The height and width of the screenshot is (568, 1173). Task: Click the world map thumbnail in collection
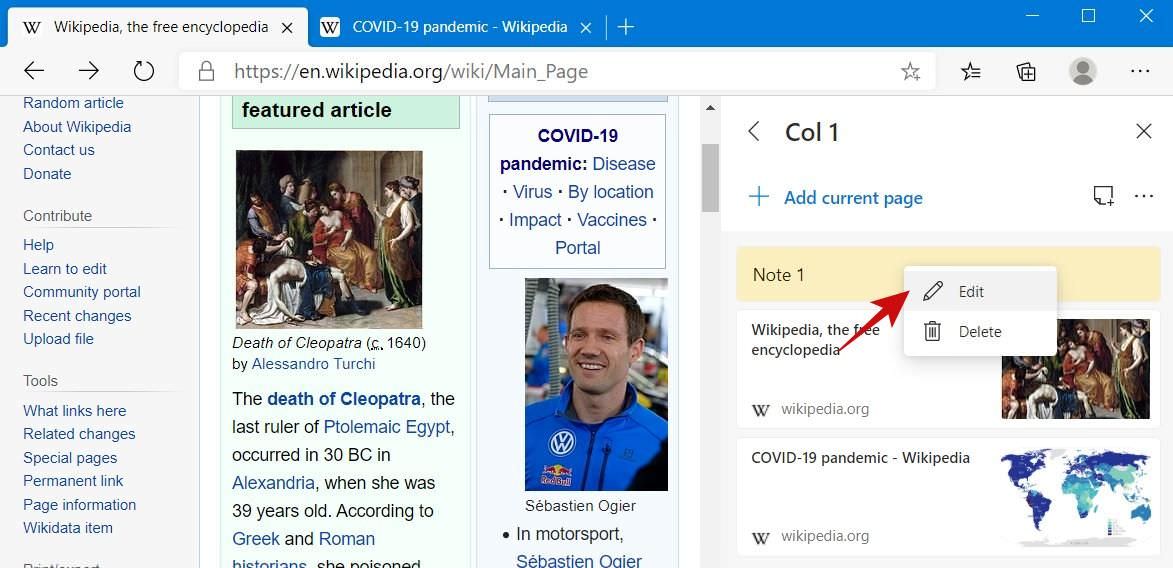1076,497
